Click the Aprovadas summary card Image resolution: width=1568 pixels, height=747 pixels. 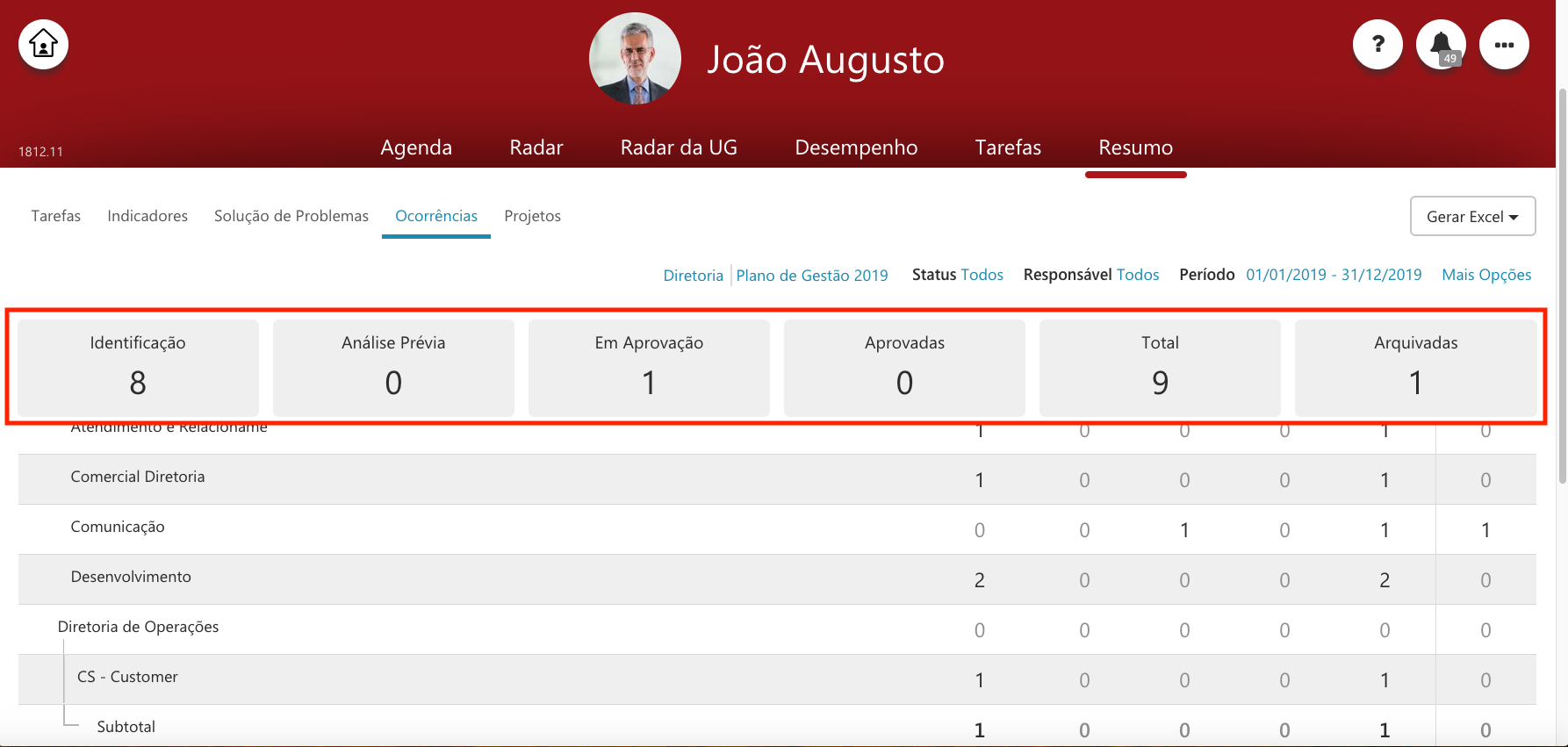tap(904, 368)
